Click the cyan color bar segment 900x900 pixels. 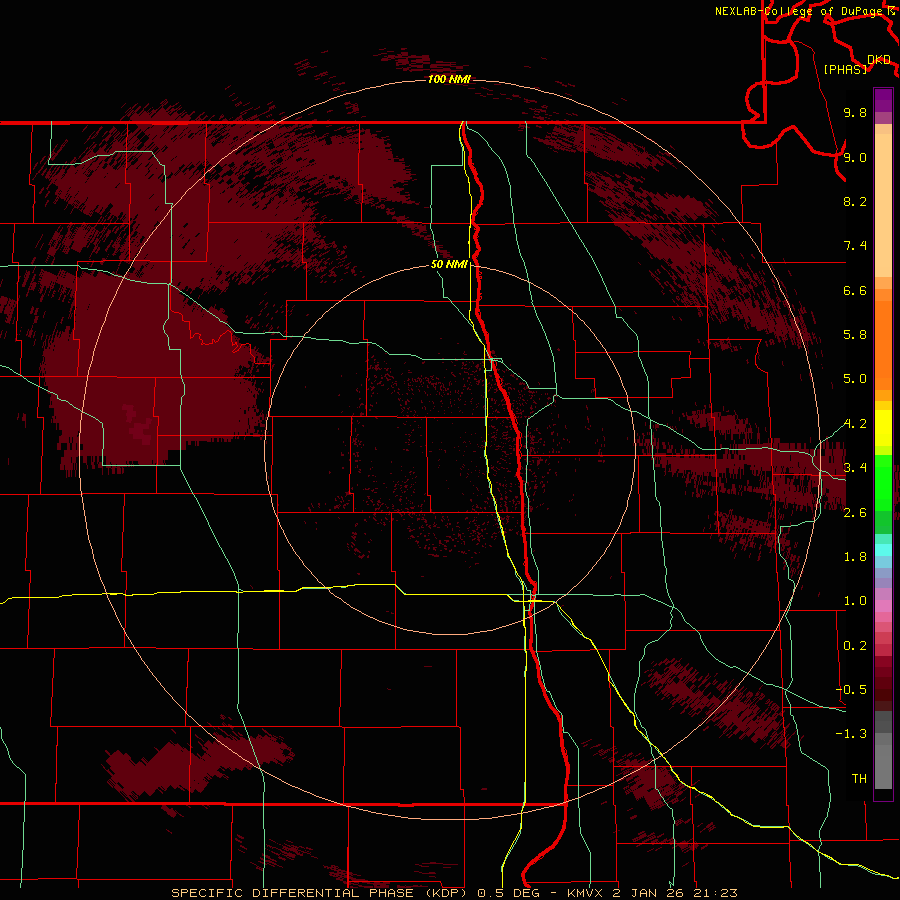click(883, 550)
